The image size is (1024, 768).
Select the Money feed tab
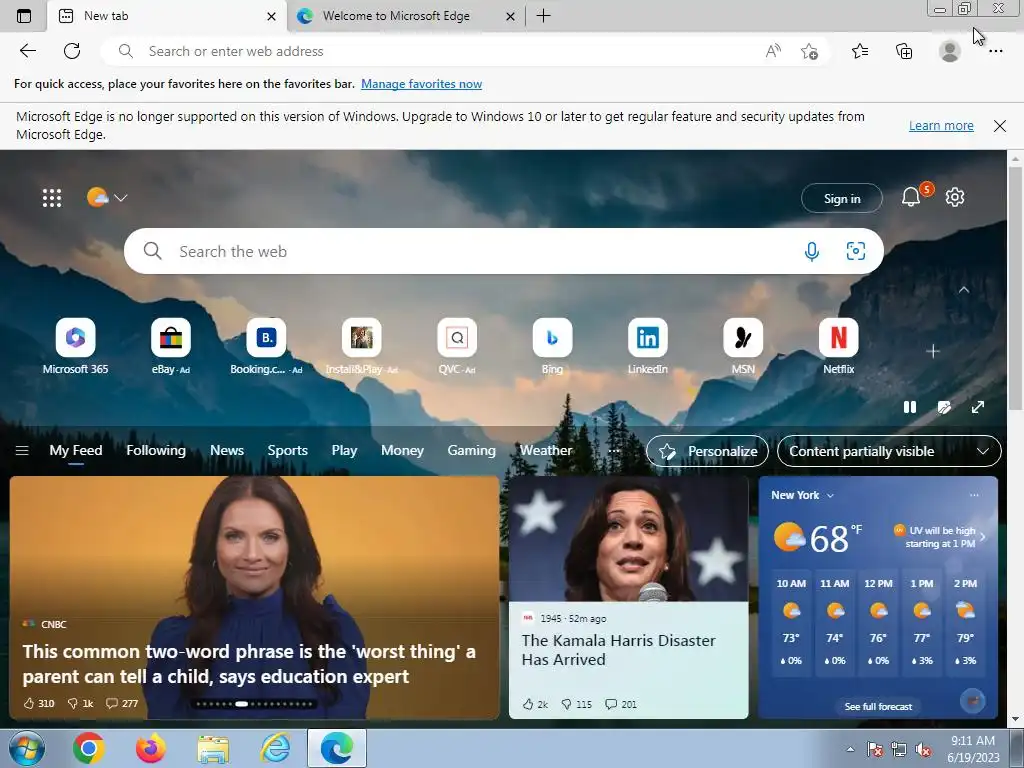point(402,451)
